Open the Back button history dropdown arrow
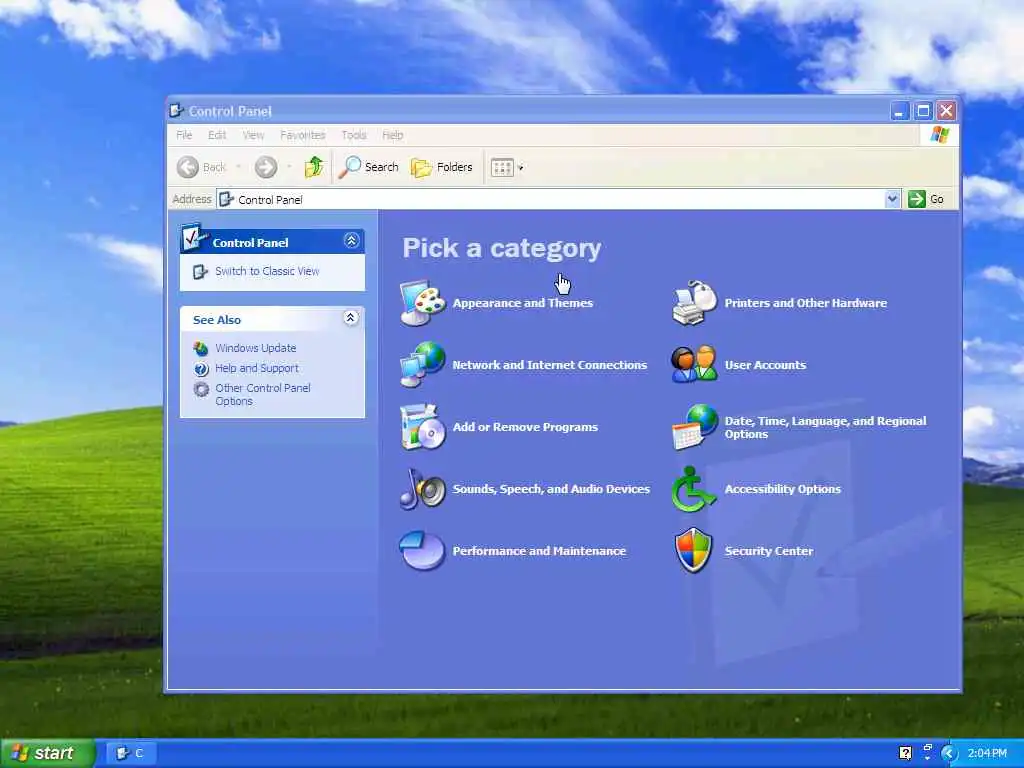The image size is (1024, 768). pyautogui.click(x=238, y=167)
